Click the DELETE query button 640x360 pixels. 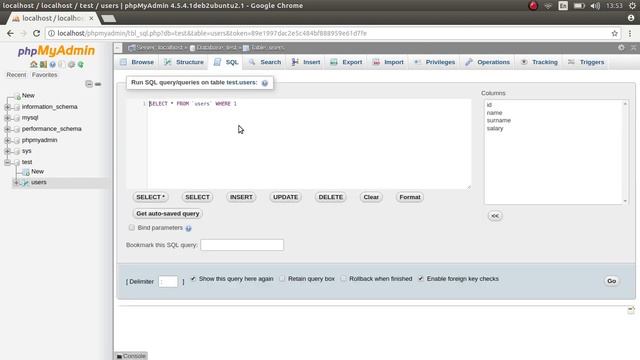pyautogui.click(x=331, y=197)
